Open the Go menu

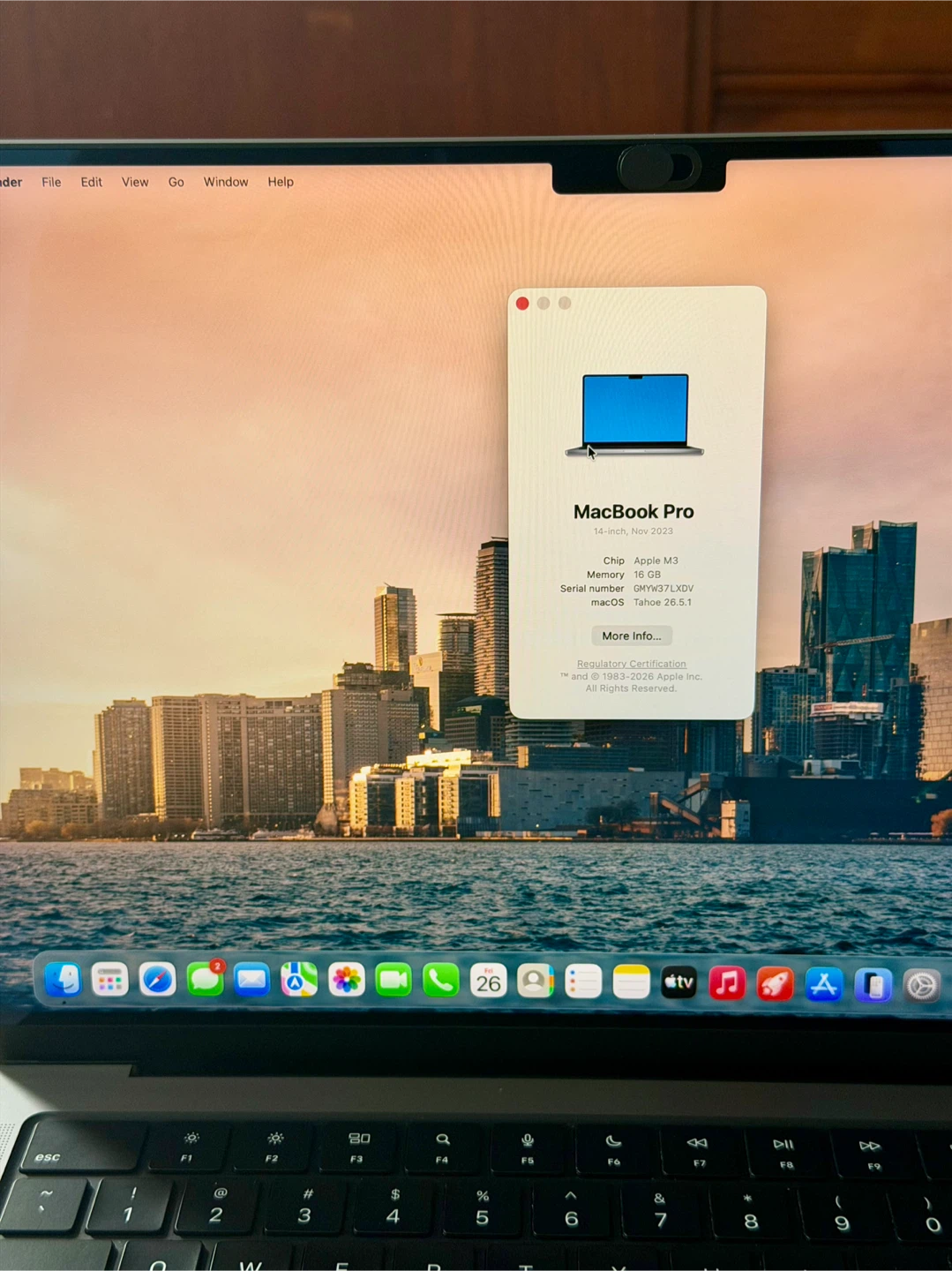pyautogui.click(x=176, y=182)
